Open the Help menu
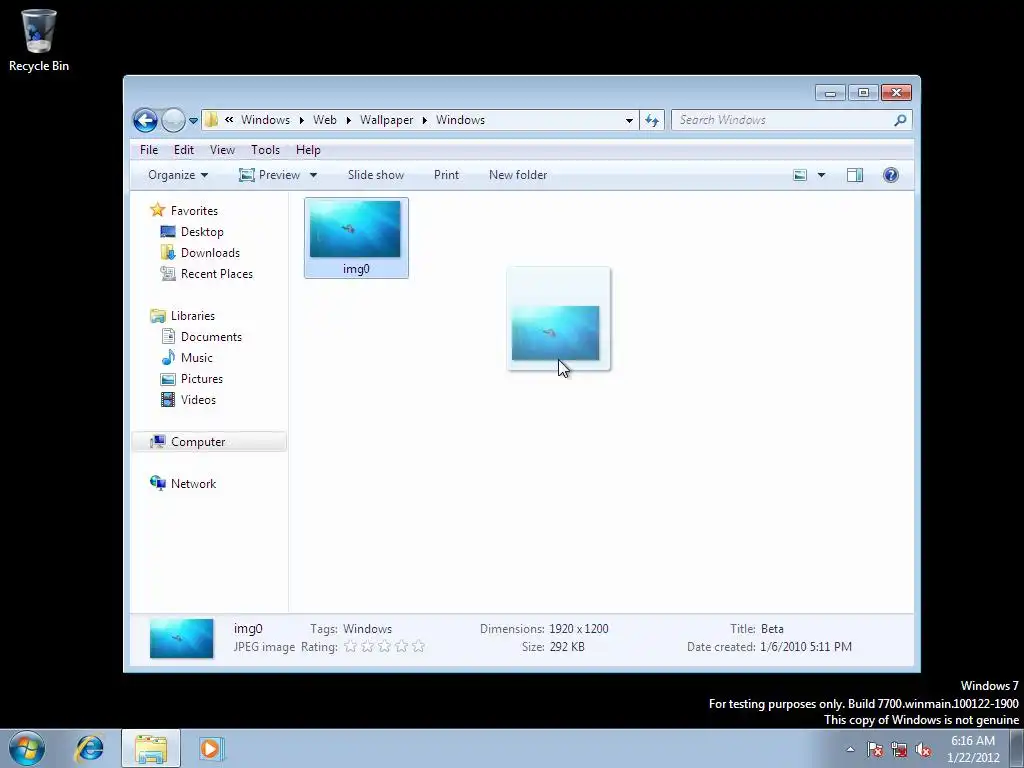The width and height of the screenshot is (1024, 768). 308,150
